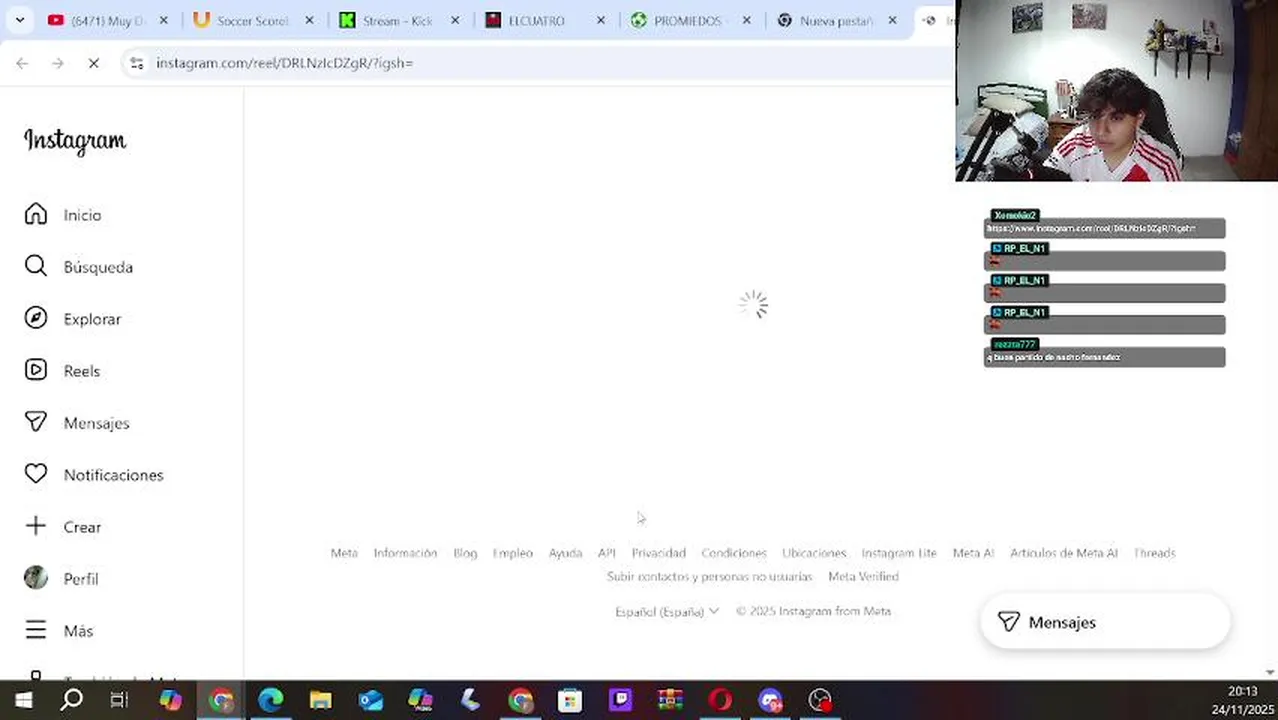This screenshot has width=1278, height=720.
Task: Open Empleo footer link
Action: point(513,553)
